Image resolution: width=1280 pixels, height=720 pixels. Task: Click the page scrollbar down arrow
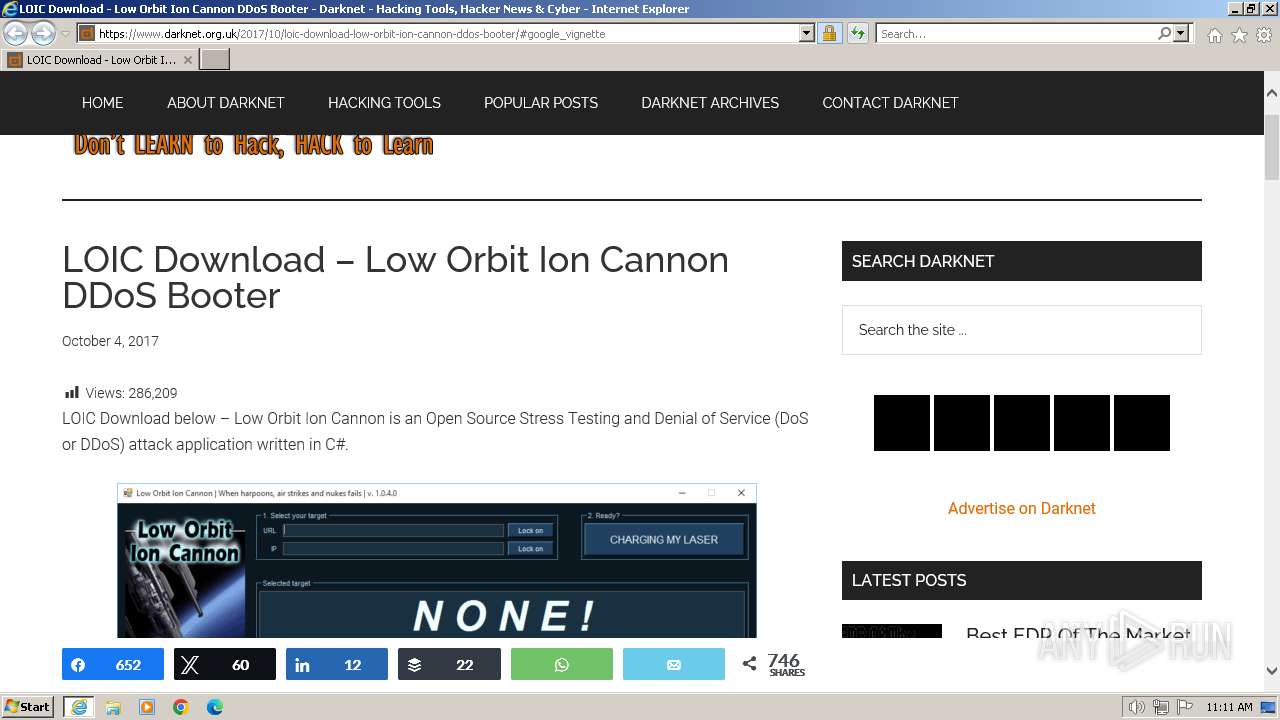(1272, 672)
